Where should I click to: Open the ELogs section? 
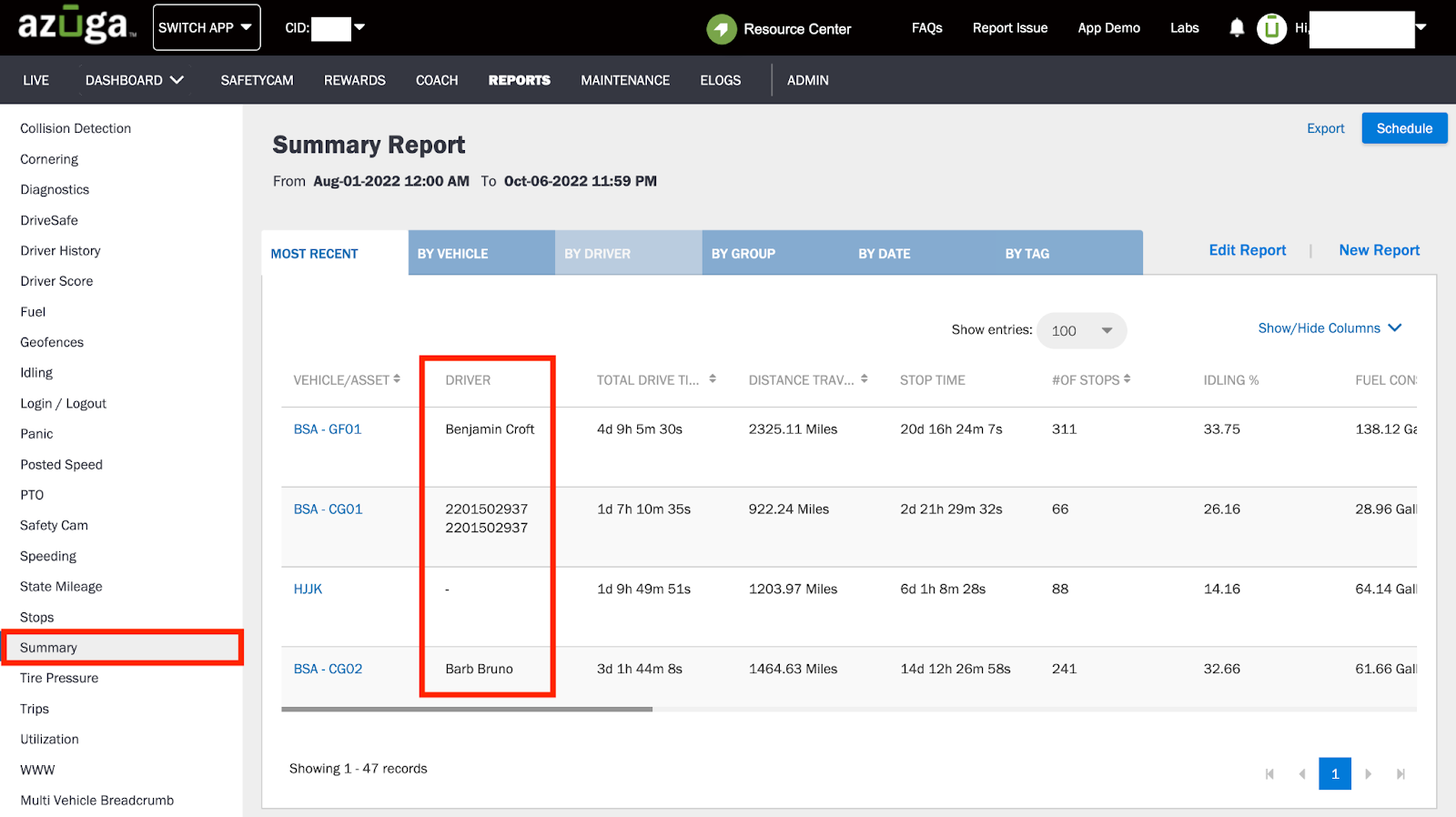pos(721,80)
